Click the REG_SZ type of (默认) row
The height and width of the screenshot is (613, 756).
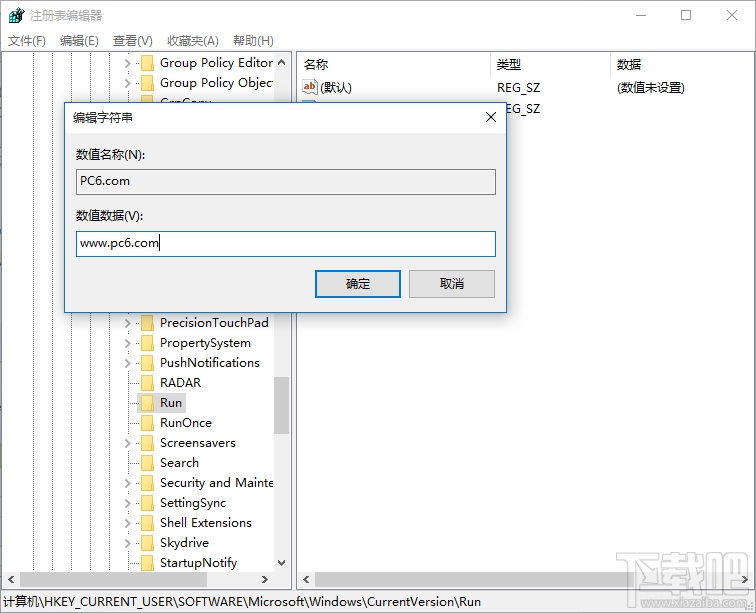(x=518, y=88)
